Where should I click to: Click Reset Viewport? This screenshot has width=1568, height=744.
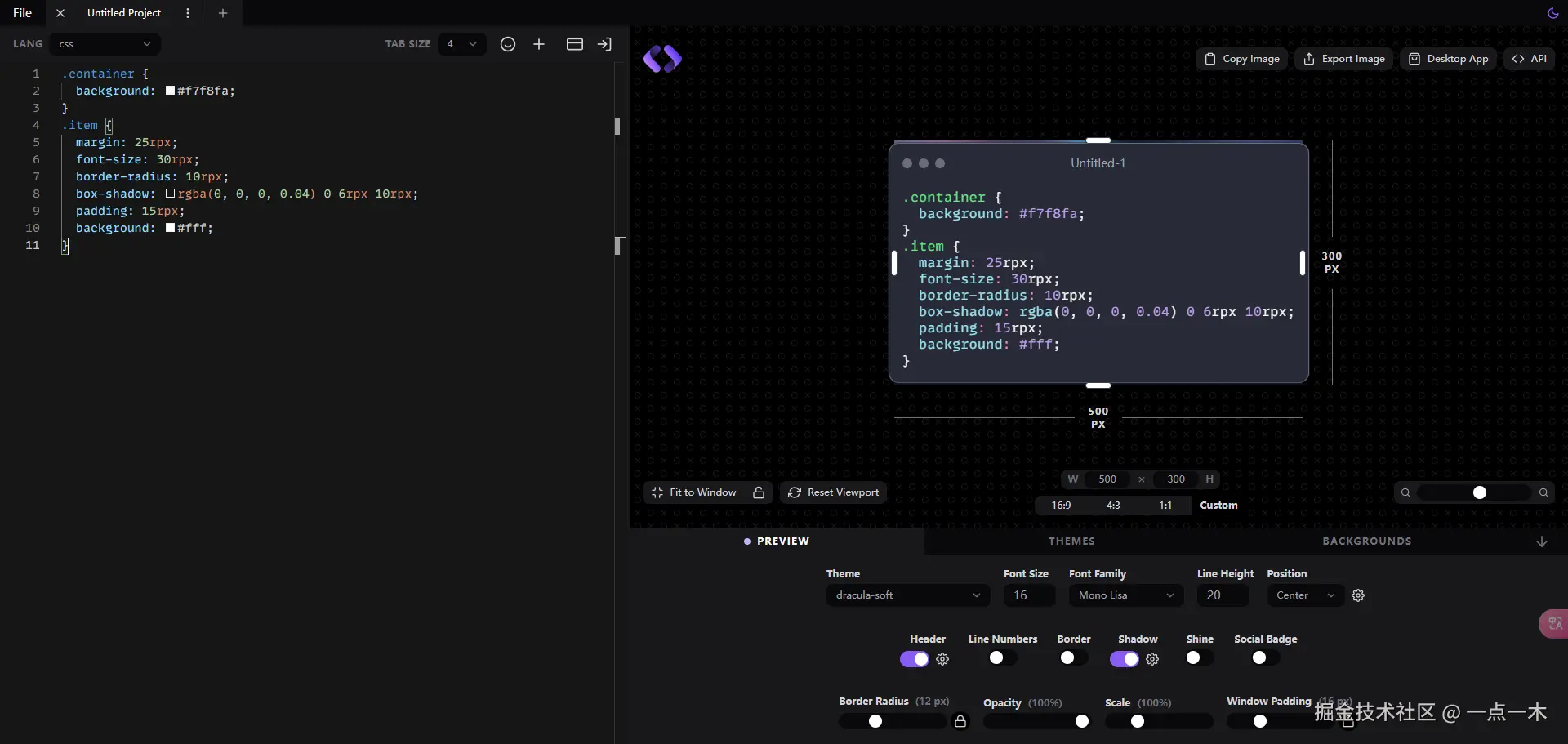[834, 492]
